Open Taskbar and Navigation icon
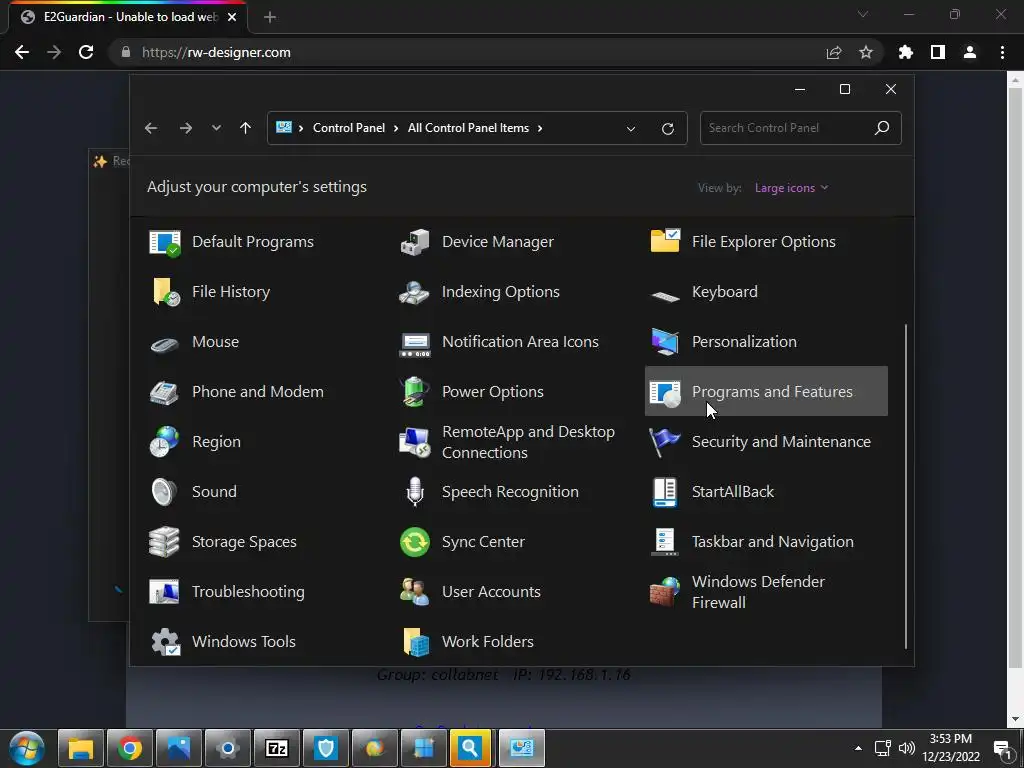Screen dimensions: 1024x768 click(x=665, y=542)
